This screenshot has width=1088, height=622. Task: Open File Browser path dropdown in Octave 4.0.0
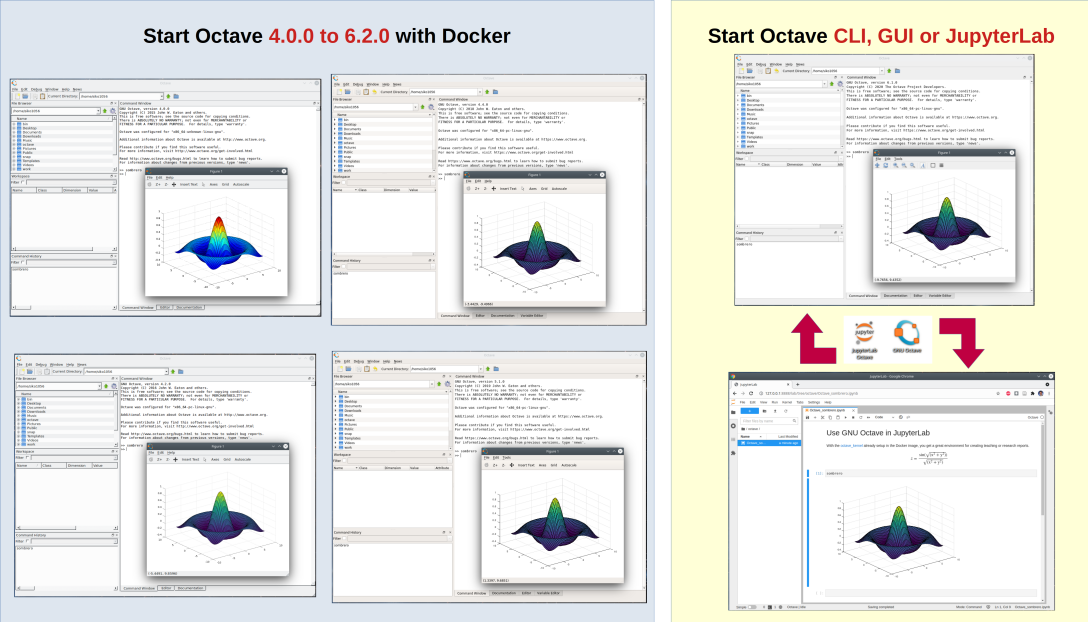pyautogui.click(x=99, y=110)
